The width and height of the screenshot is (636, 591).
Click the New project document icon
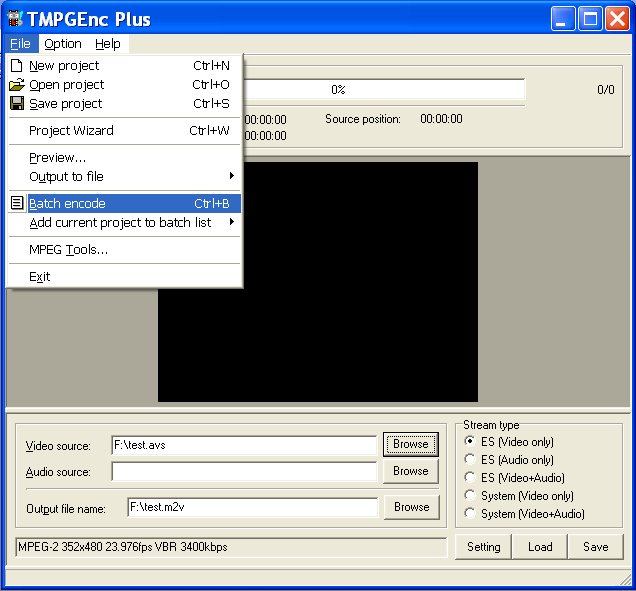coord(17,65)
